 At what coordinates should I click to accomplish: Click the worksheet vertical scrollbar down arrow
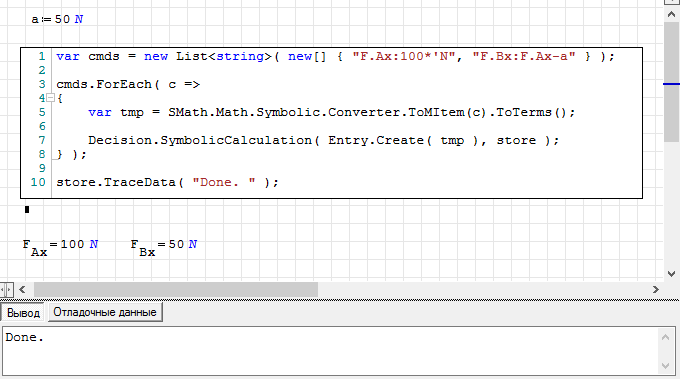[671, 274]
